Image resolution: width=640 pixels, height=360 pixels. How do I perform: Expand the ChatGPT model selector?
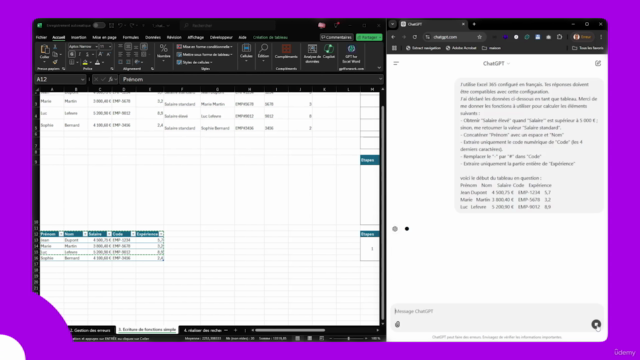click(496, 63)
